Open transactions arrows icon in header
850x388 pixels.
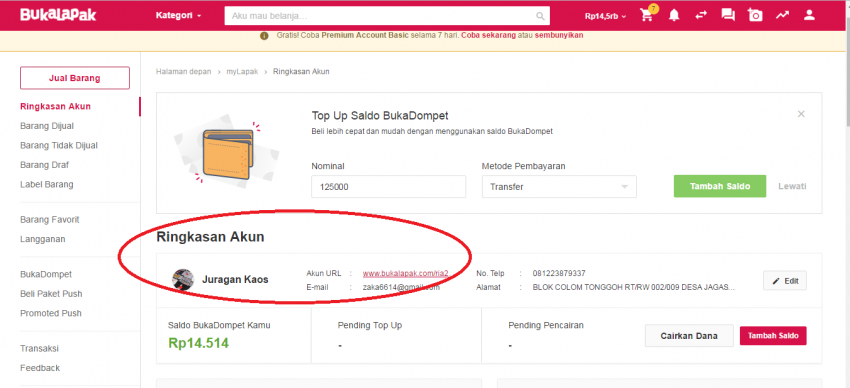click(x=701, y=15)
